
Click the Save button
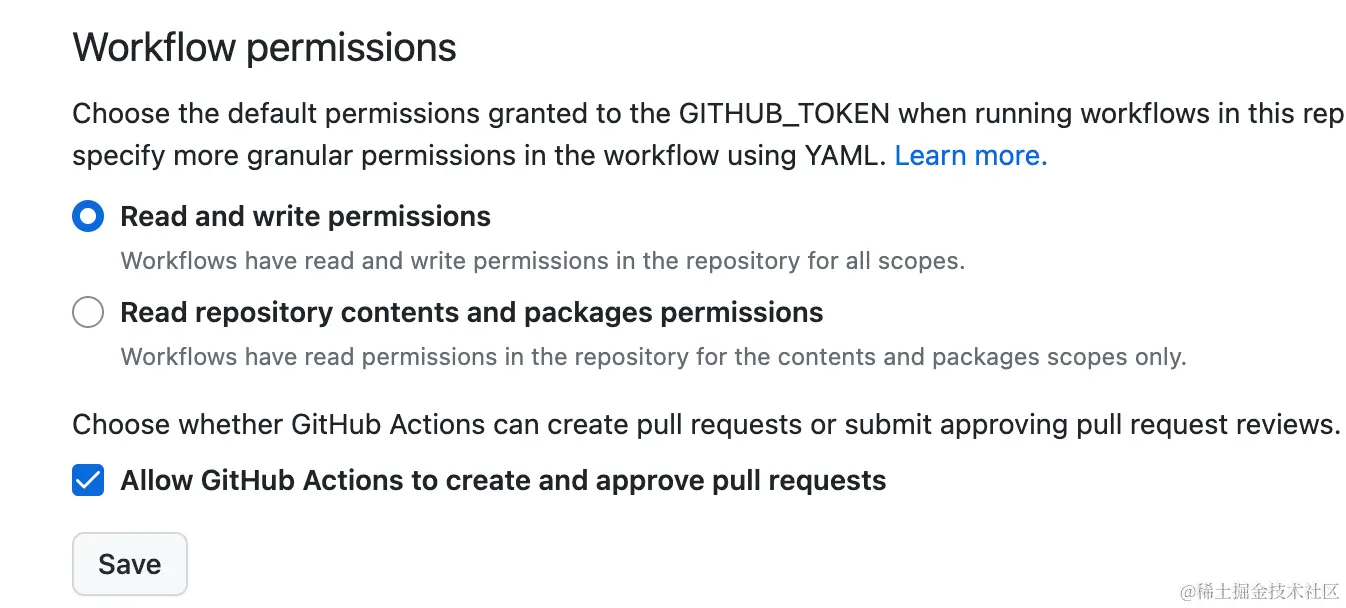(130, 564)
